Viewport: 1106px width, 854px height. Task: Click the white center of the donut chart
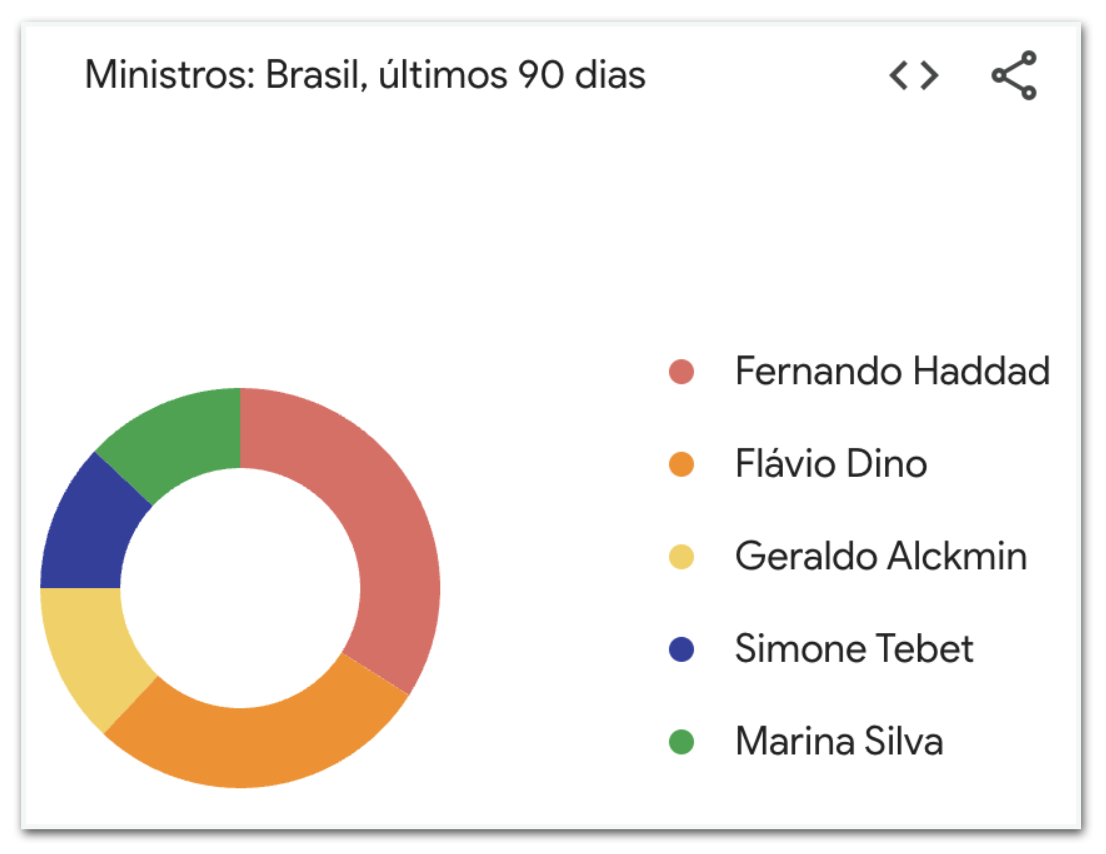click(241, 587)
